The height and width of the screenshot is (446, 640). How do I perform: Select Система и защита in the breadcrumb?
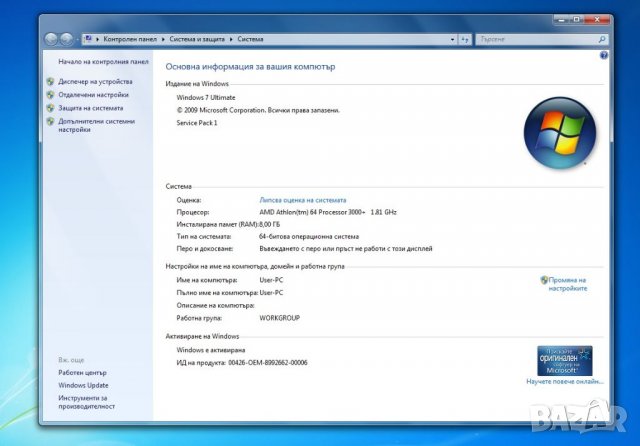[199, 39]
